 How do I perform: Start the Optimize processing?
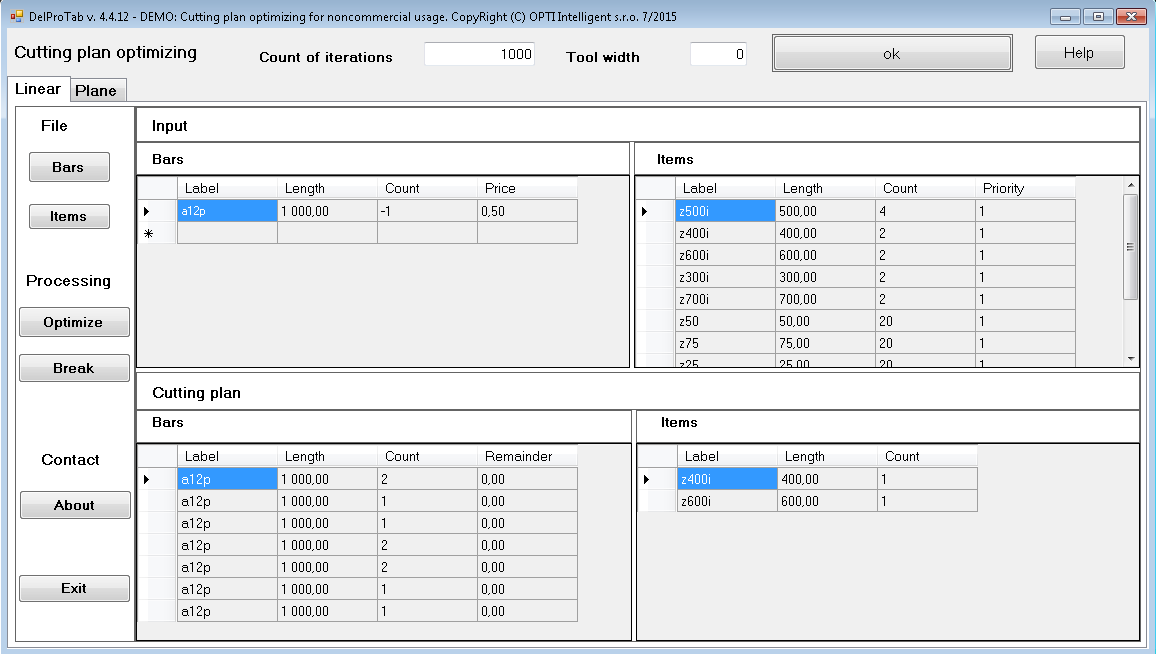pos(74,322)
